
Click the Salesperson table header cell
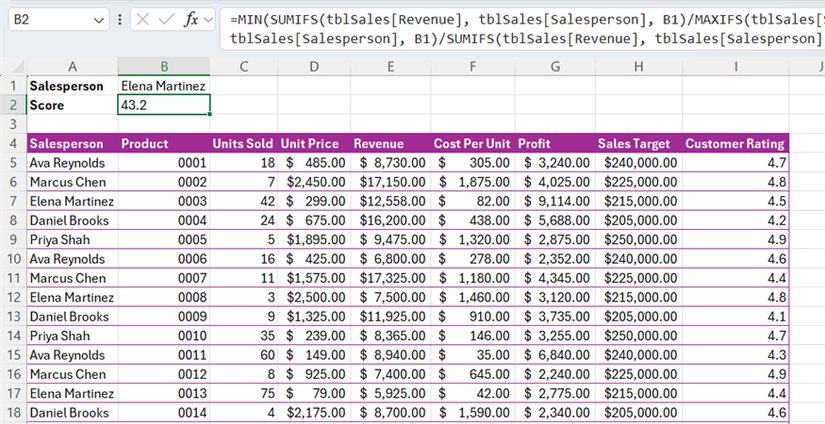click(x=73, y=144)
